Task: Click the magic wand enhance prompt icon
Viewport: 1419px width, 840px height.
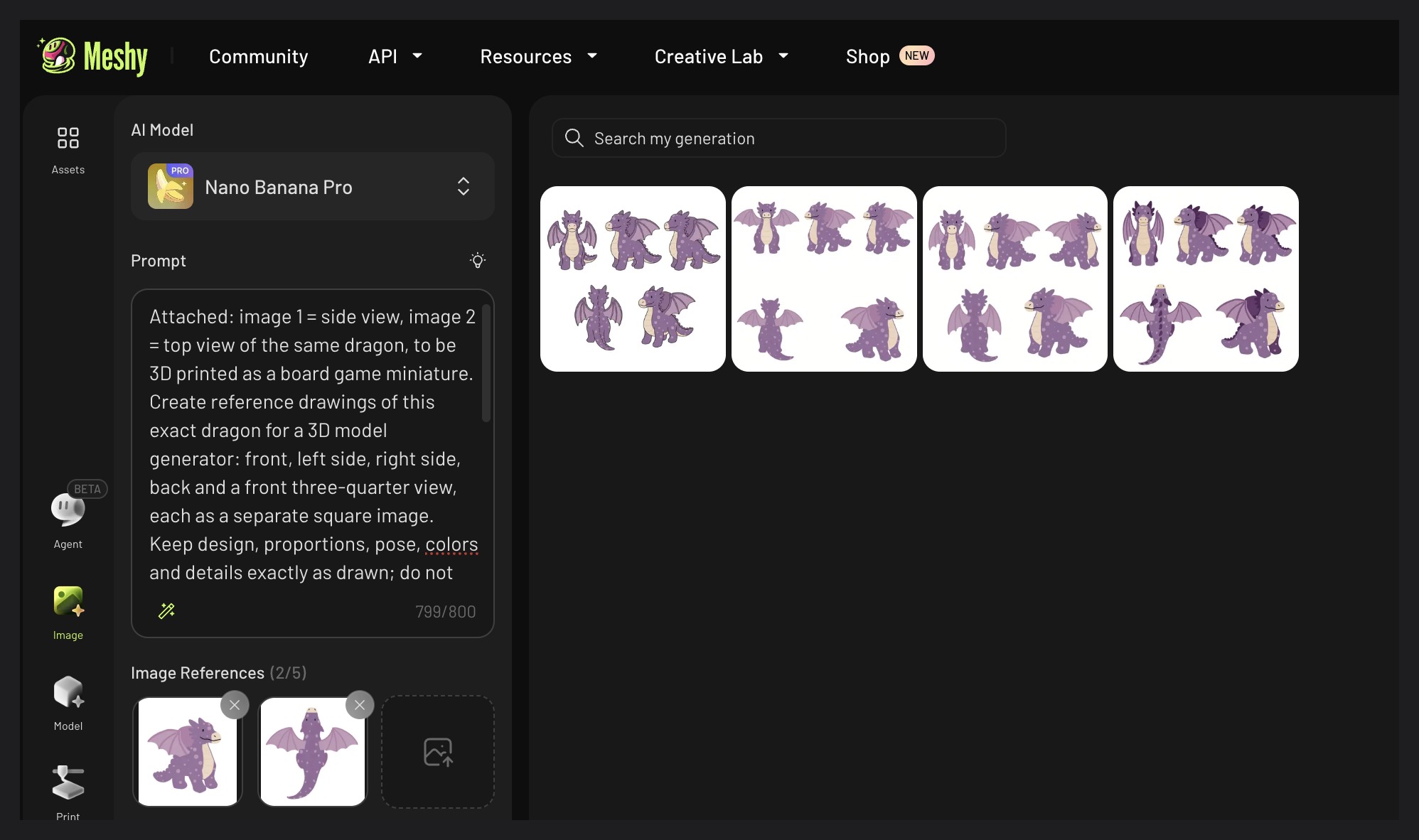Action: point(166,611)
